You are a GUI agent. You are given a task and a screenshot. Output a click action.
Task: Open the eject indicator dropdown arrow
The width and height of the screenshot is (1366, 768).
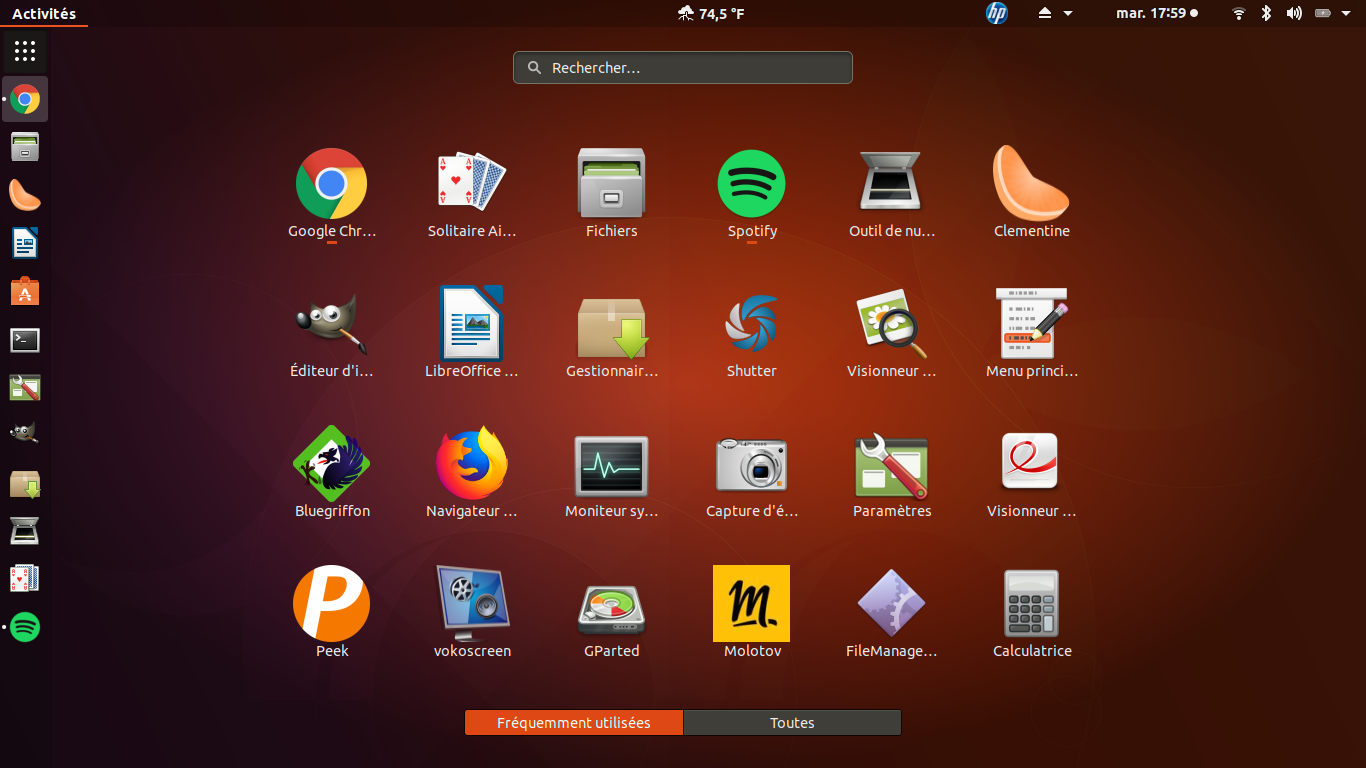pyautogui.click(x=1068, y=13)
